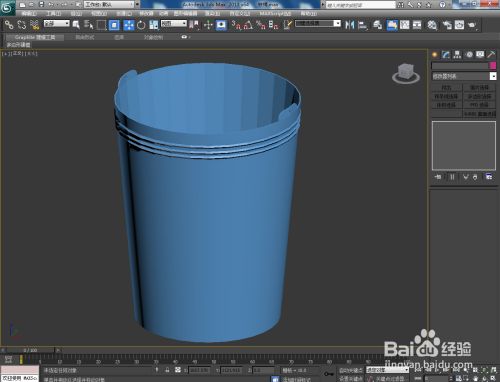500x382 pixels.
Task: Open the 编辑(E) Edit menu
Action: 29,14
